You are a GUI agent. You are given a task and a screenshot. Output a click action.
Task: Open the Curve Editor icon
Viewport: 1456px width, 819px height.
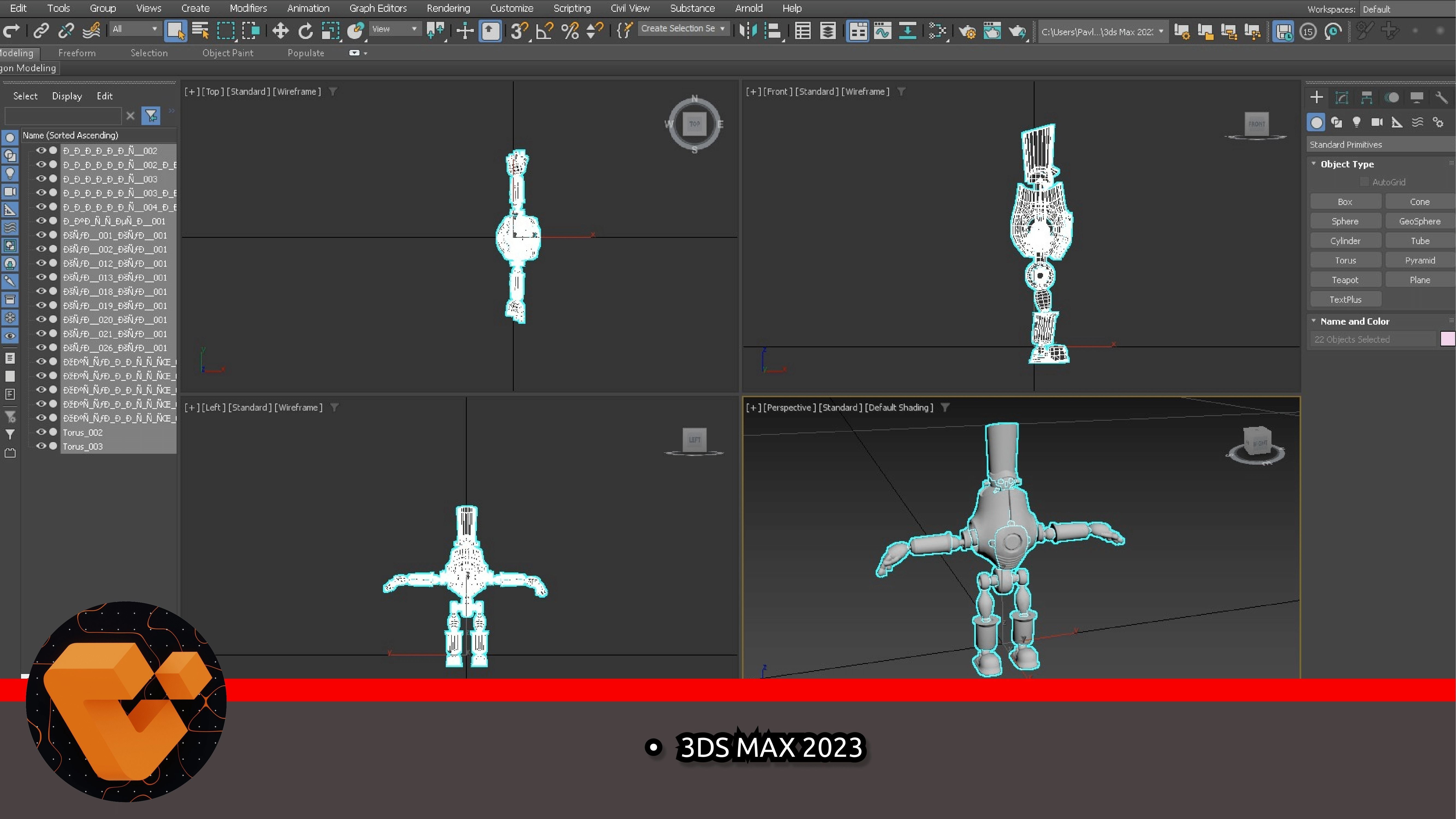(x=882, y=31)
